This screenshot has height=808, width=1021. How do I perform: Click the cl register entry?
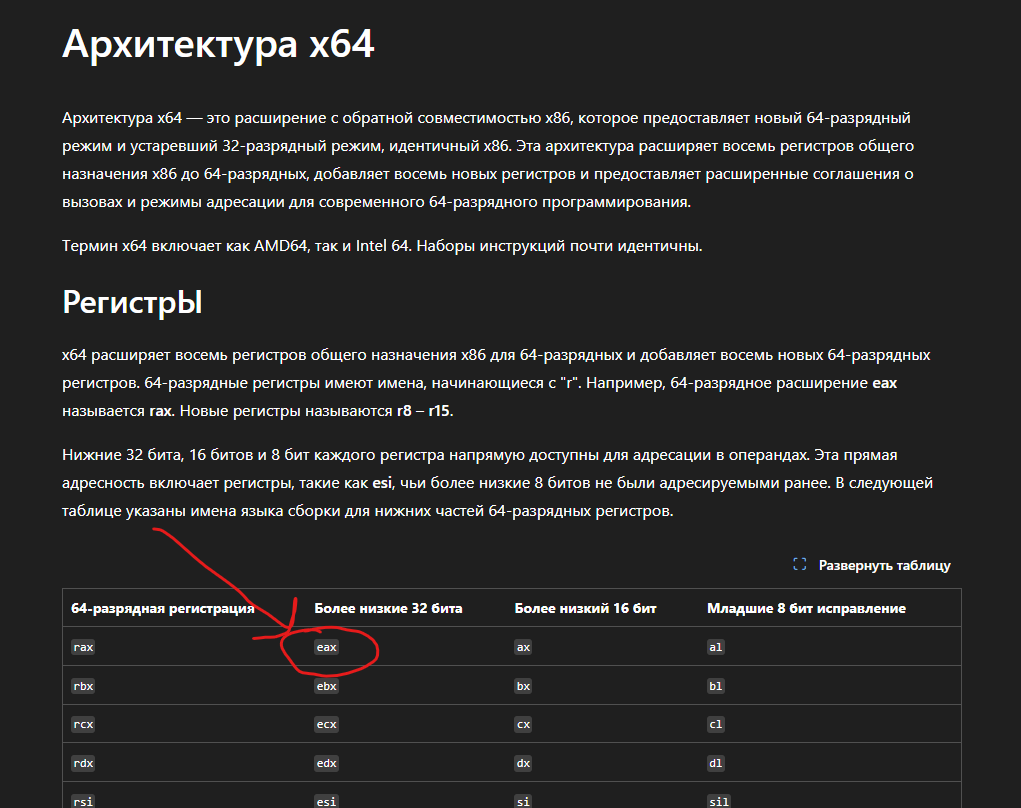[716, 724]
